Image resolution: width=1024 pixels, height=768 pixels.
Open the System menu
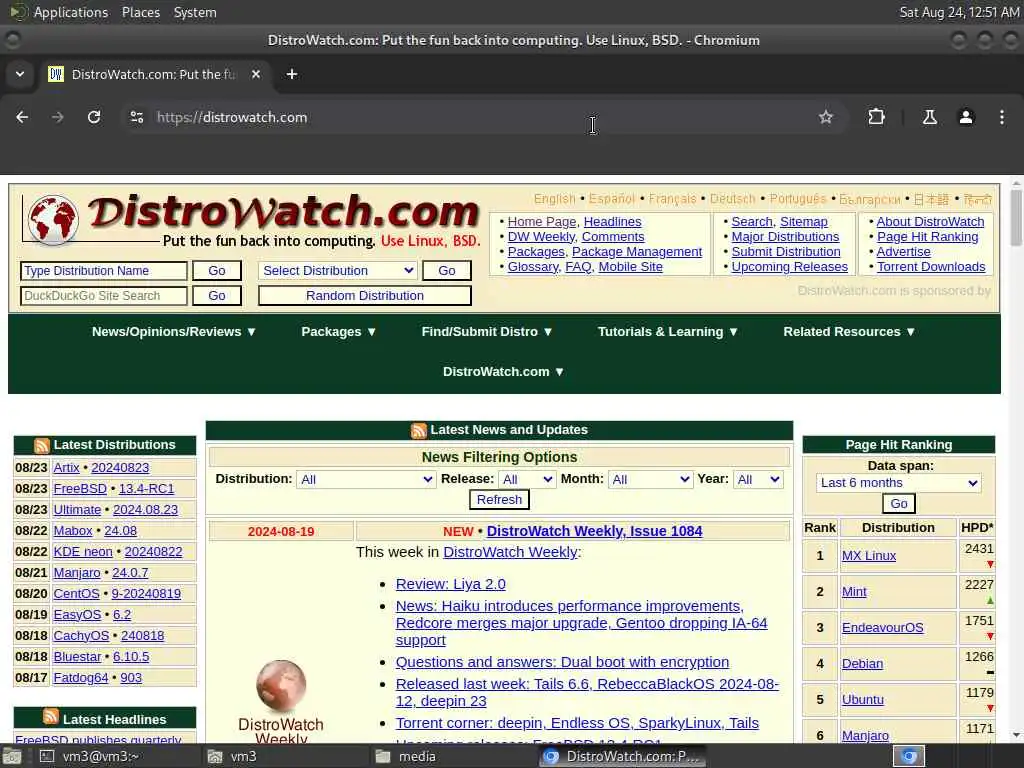[195, 12]
